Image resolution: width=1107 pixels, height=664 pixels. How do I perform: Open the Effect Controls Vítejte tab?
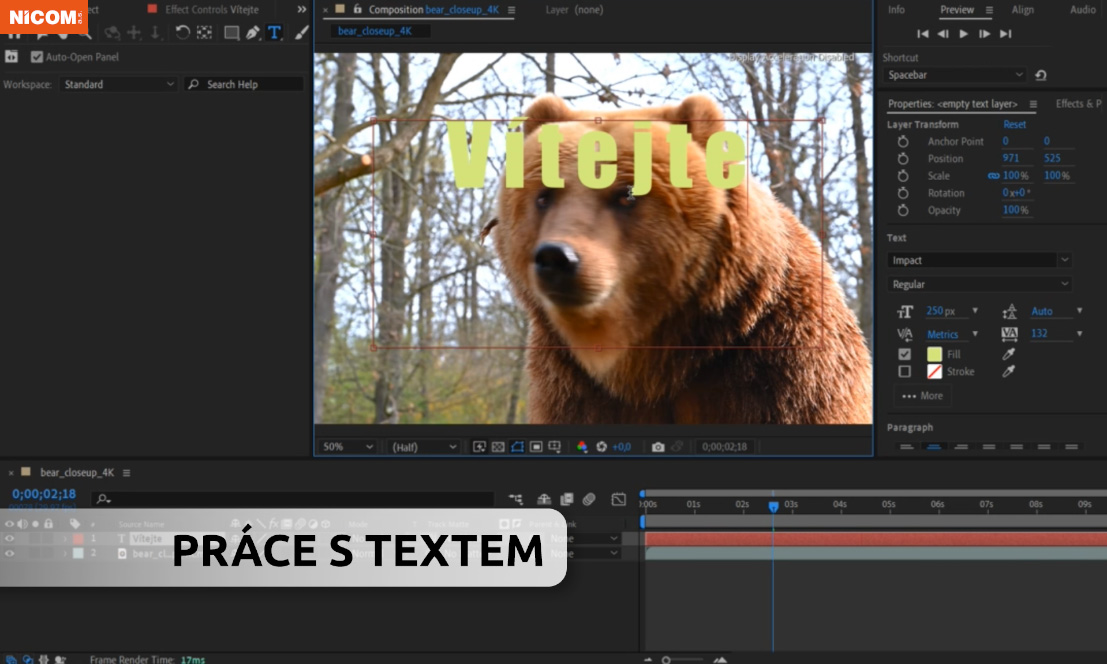(x=212, y=9)
